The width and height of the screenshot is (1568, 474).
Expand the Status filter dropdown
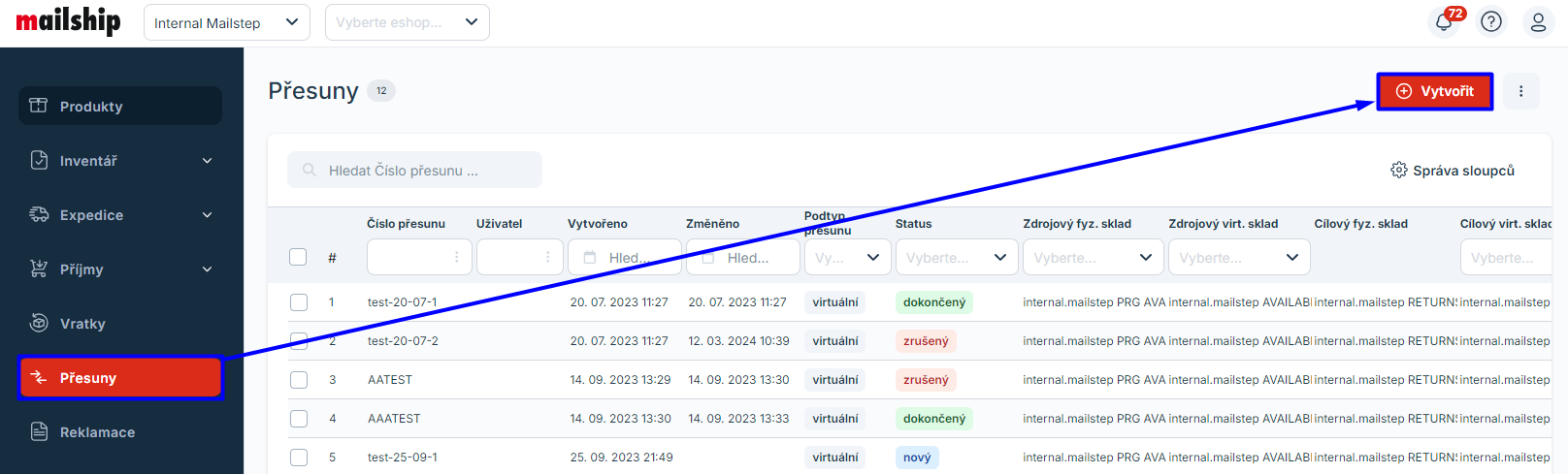coord(956,258)
